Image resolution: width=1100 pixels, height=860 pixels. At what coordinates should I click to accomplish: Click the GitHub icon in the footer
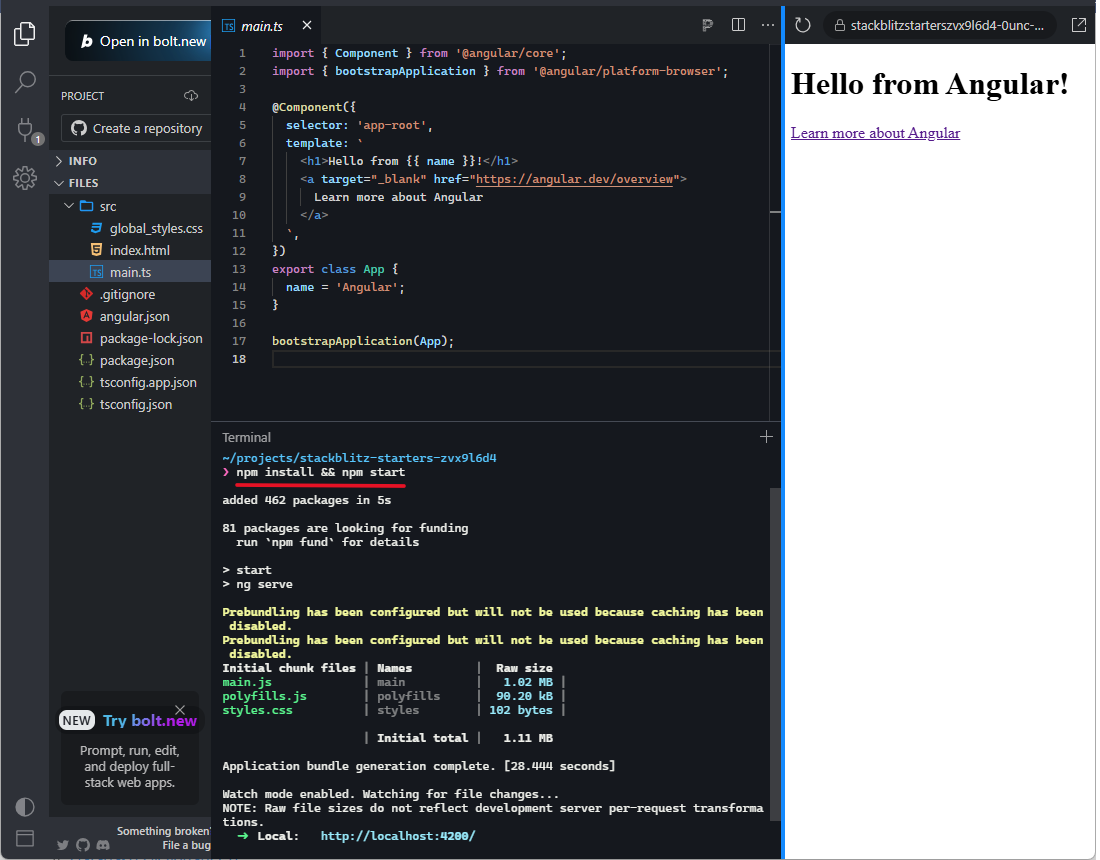point(83,845)
